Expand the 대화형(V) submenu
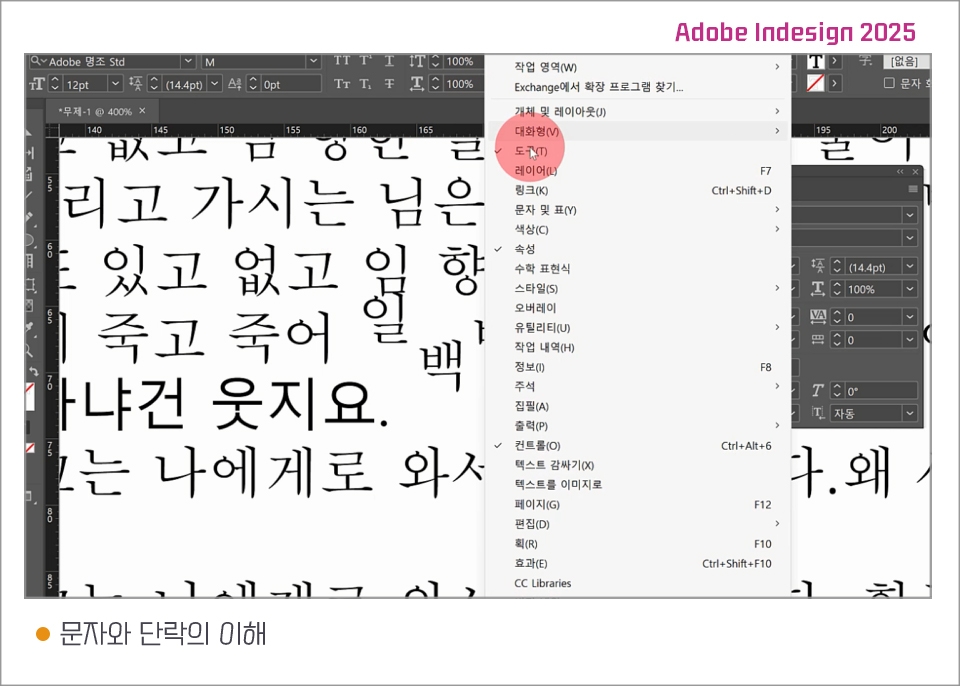This screenshot has width=960, height=686. (x=637, y=131)
